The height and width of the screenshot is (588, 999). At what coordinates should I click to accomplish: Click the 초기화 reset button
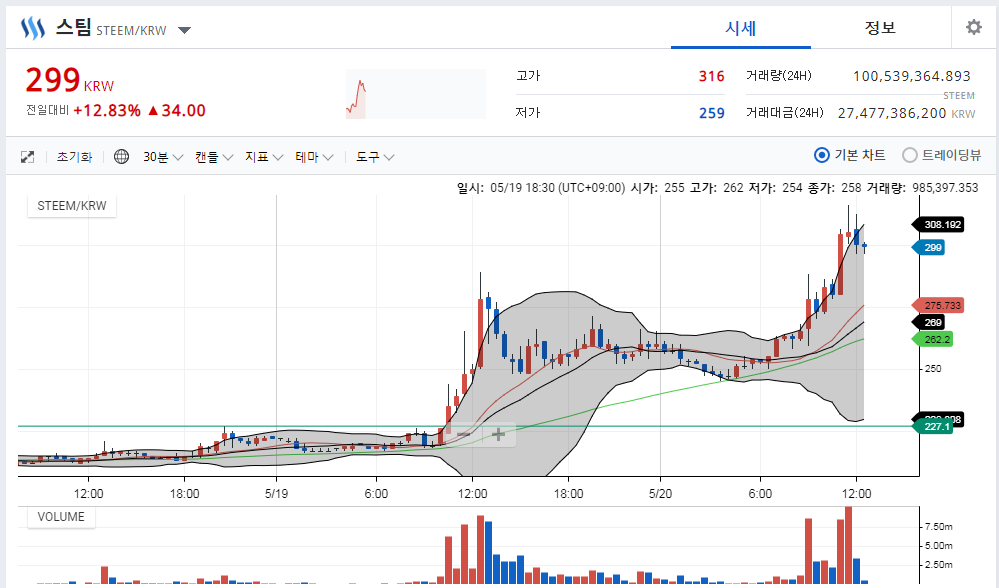(74, 157)
